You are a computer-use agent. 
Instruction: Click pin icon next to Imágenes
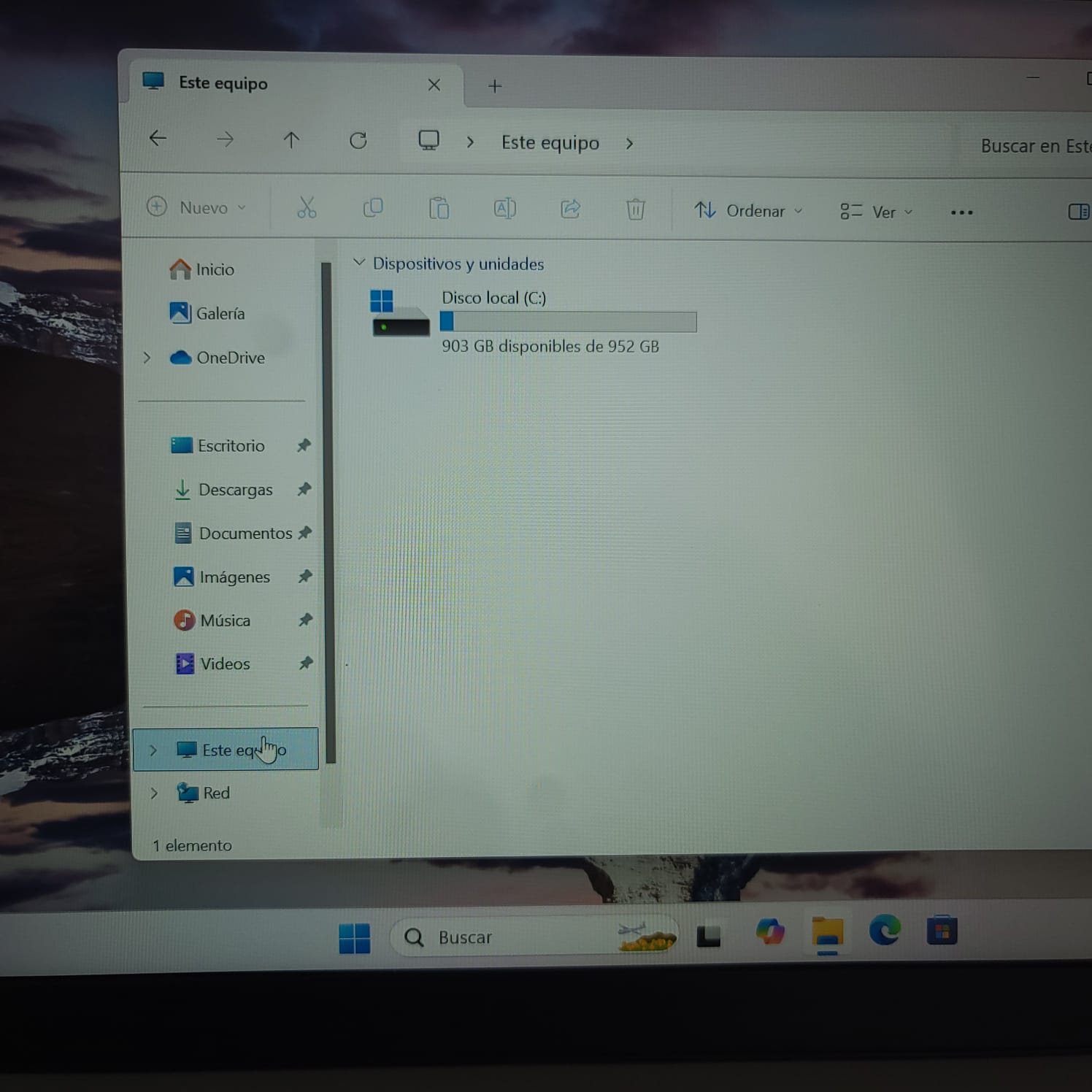305,577
